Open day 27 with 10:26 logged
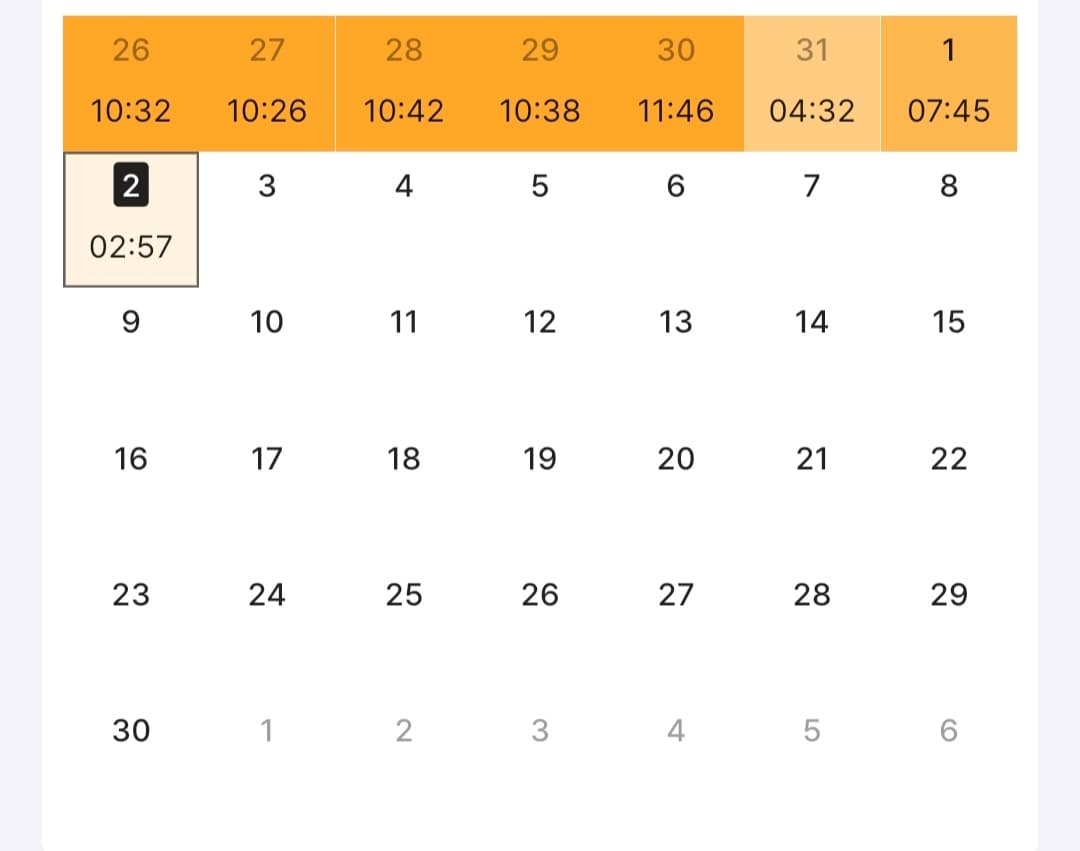This screenshot has width=1080, height=851. pyautogui.click(x=266, y=83)
